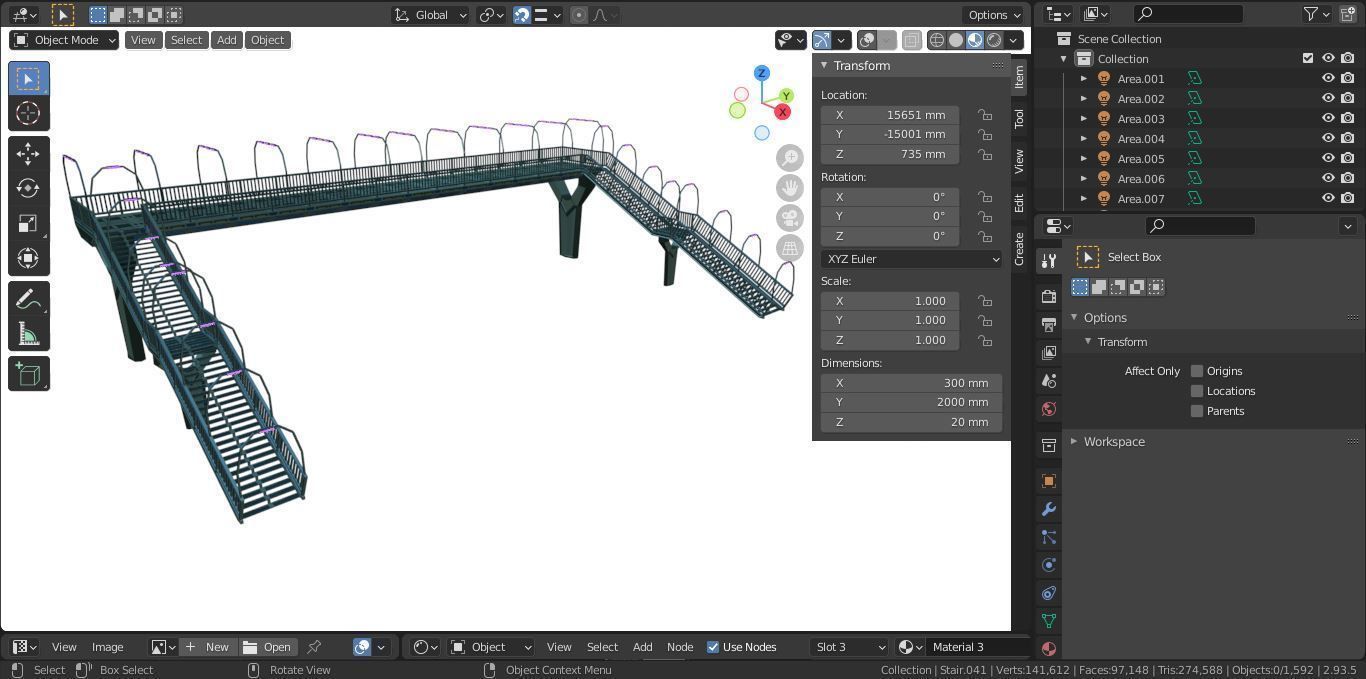Switch perspective/orthographic grid gizmo
Image resolution: width=1366 pixels, height=679 pixels.
click(790, 248)
